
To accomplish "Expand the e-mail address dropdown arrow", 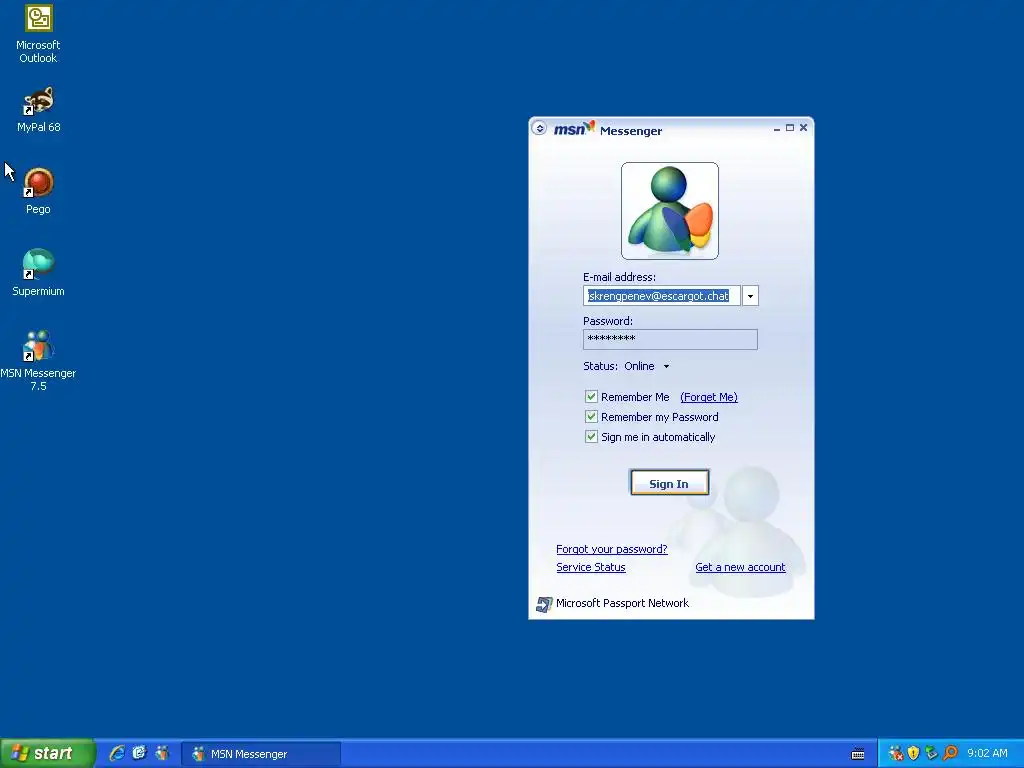I will [750, 296].
